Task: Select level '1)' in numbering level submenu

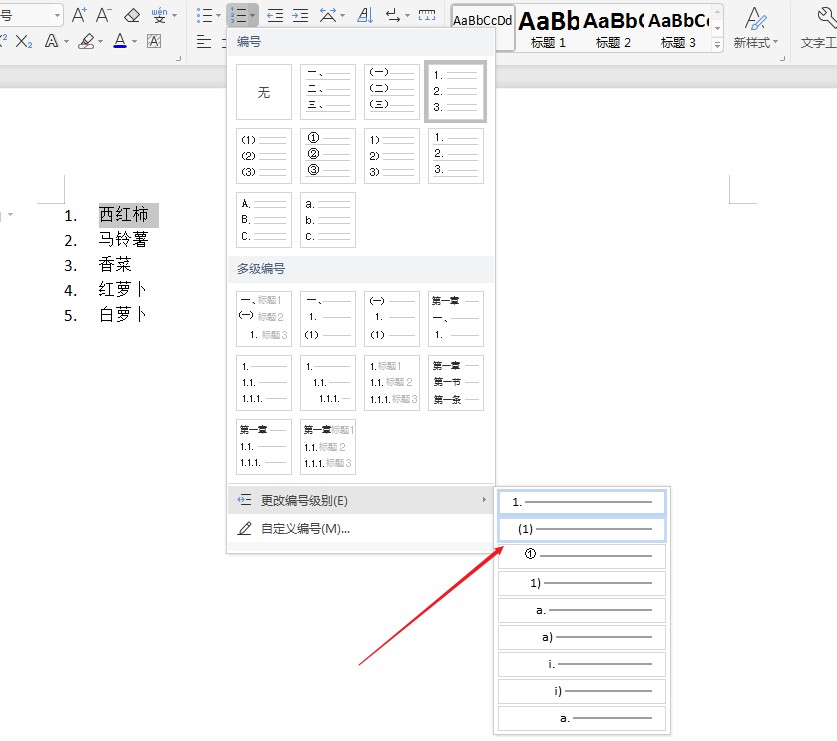Action: (582, 583)
